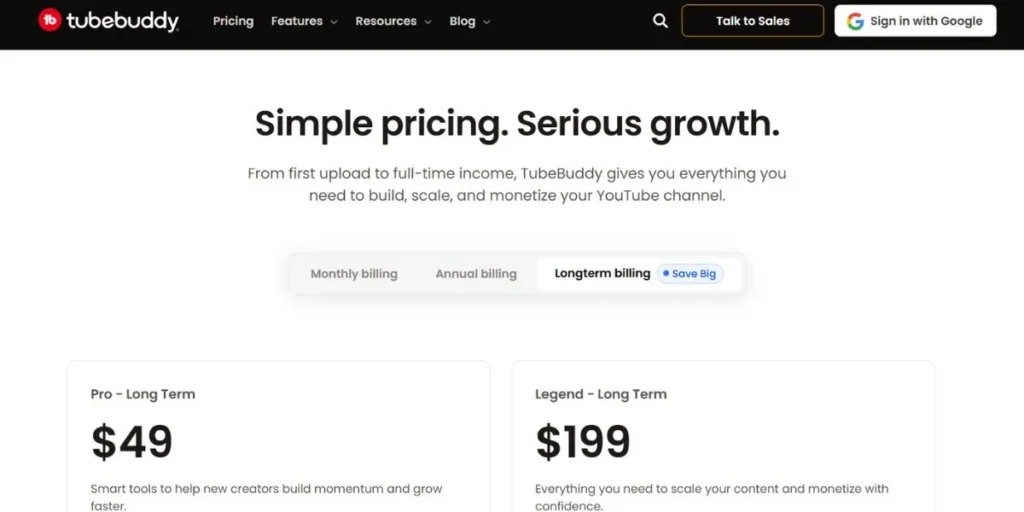Click the Legend - Long Term plan title
The height and width of the screenshot is (512, 1024).
(x=601, y=394)
